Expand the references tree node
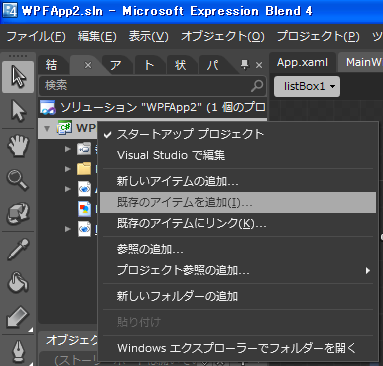This screenshot has width=383, height=366. (x=68, y=149)
